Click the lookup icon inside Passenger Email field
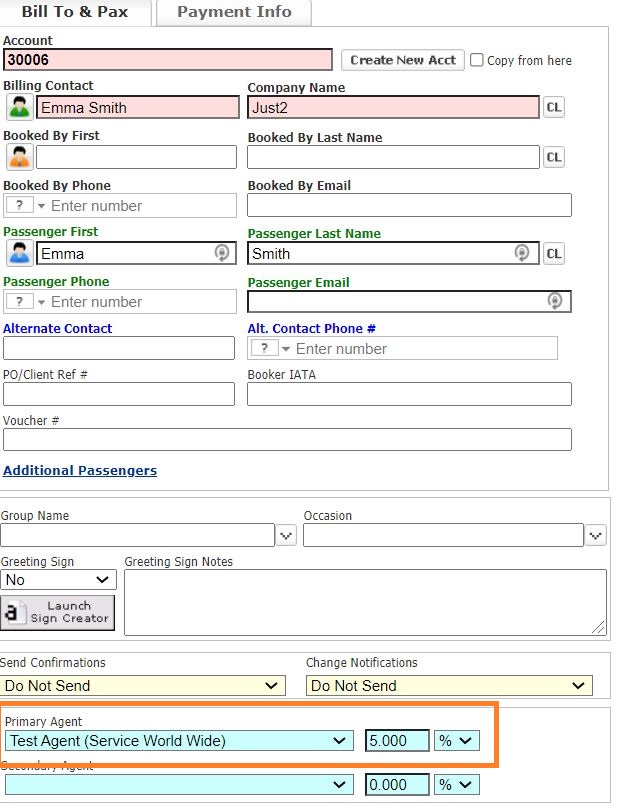 click(555, 301)
